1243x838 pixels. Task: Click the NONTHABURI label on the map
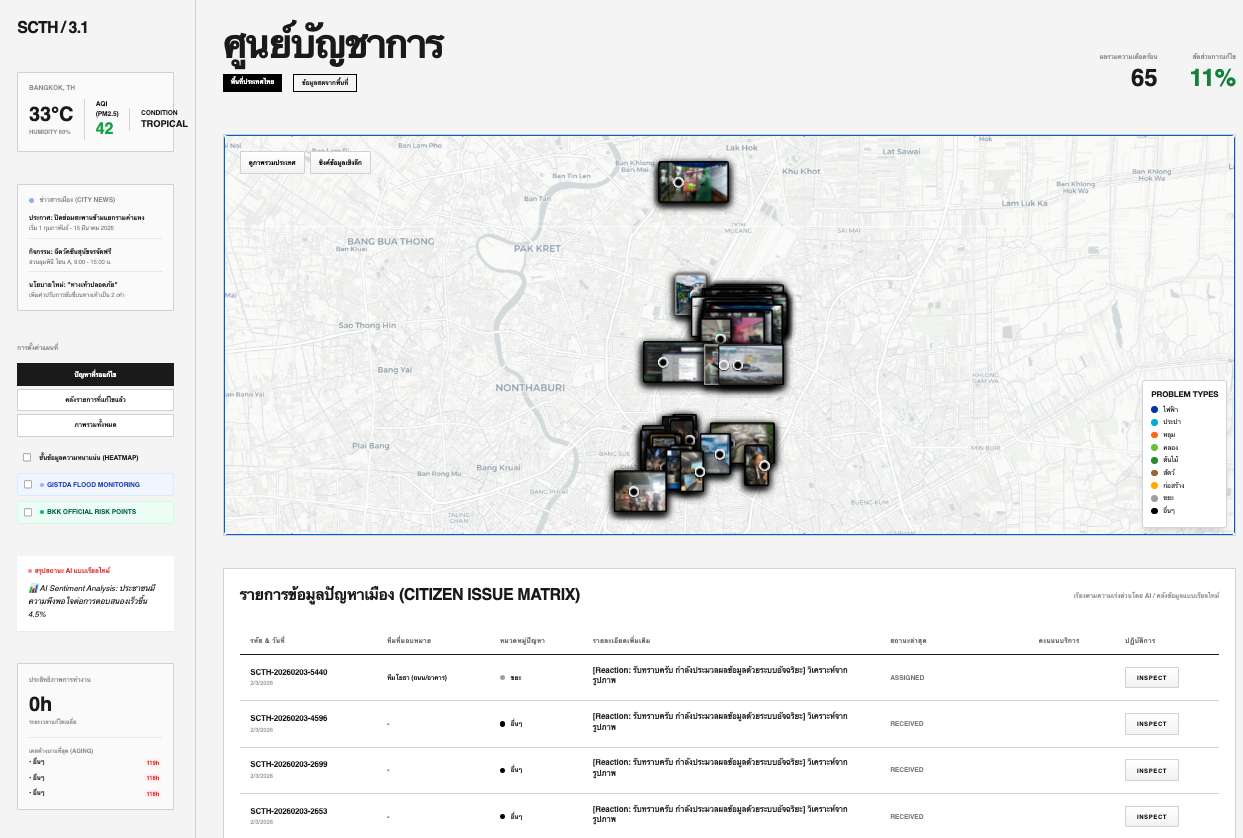[x=531, y=387]
